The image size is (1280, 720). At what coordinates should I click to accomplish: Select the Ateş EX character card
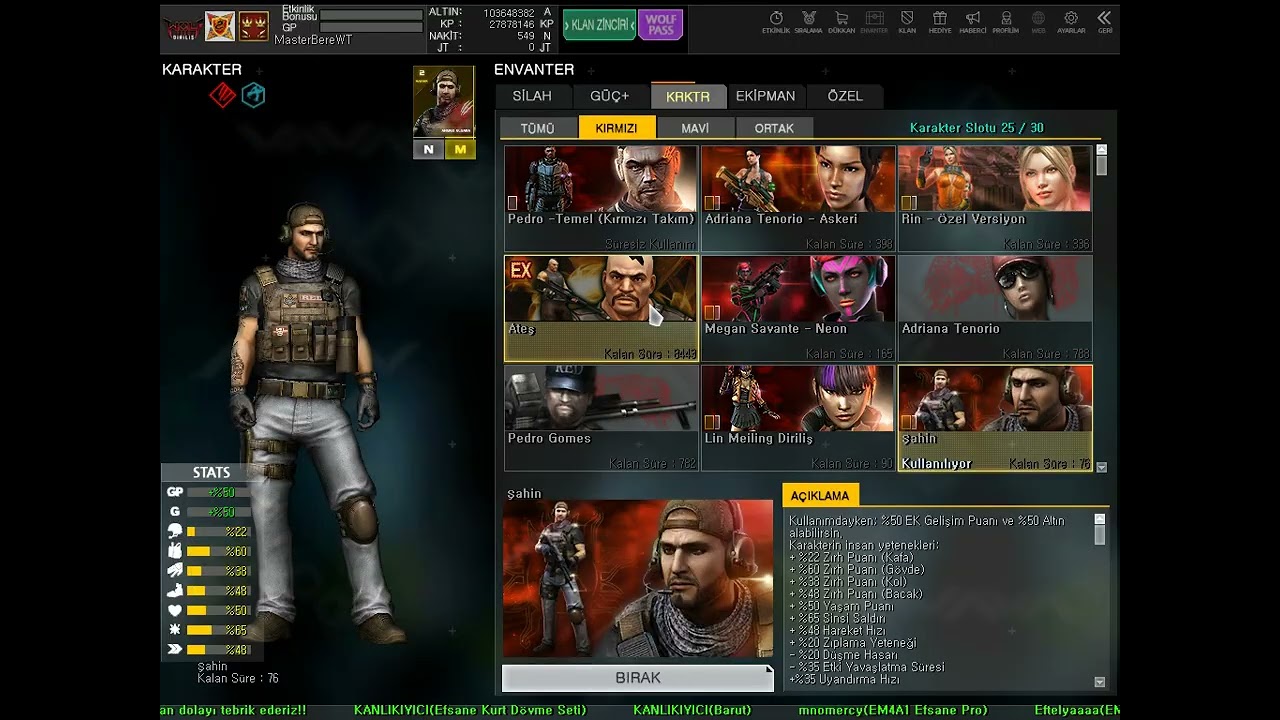pyautogui.click(x=601, y=308)
